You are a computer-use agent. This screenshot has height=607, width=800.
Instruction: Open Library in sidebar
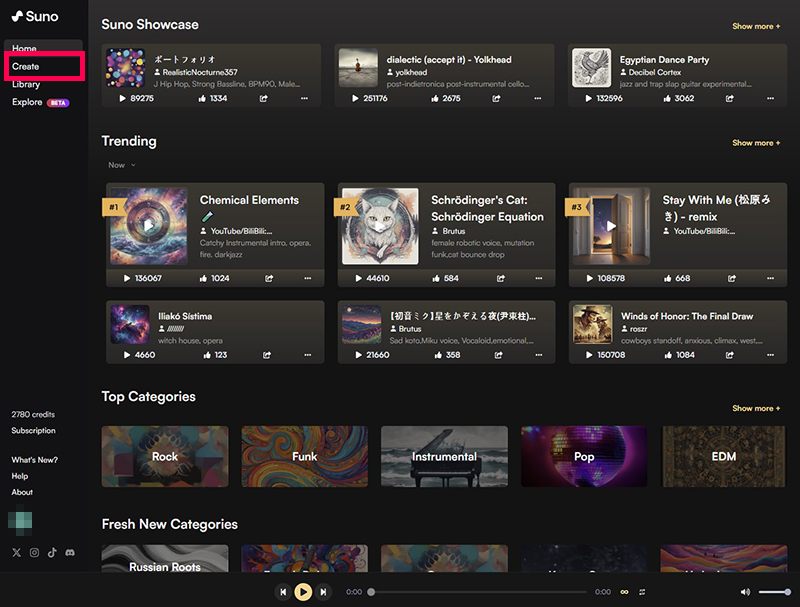pos(26,85)
